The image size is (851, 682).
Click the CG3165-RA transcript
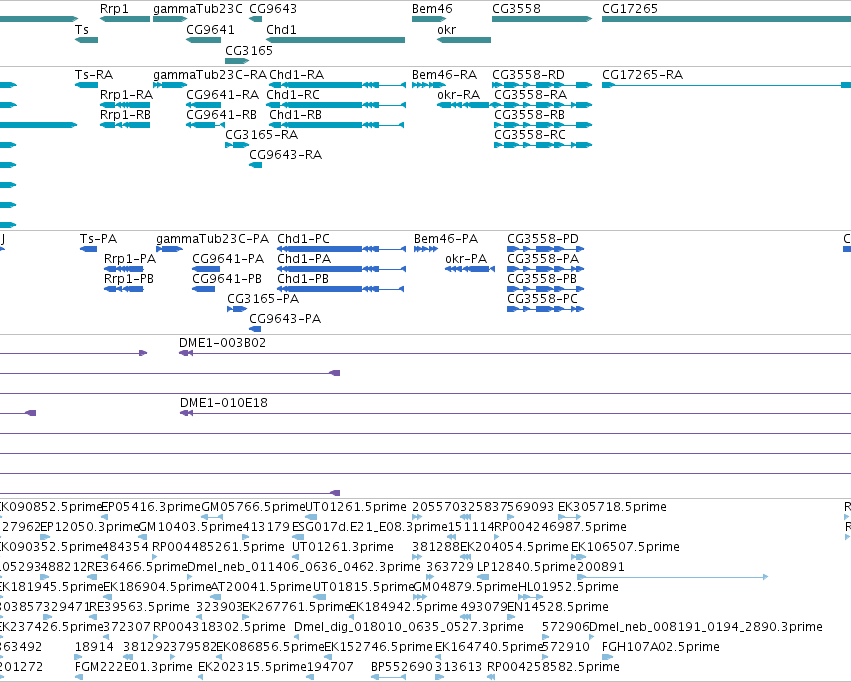coord(237,145)
